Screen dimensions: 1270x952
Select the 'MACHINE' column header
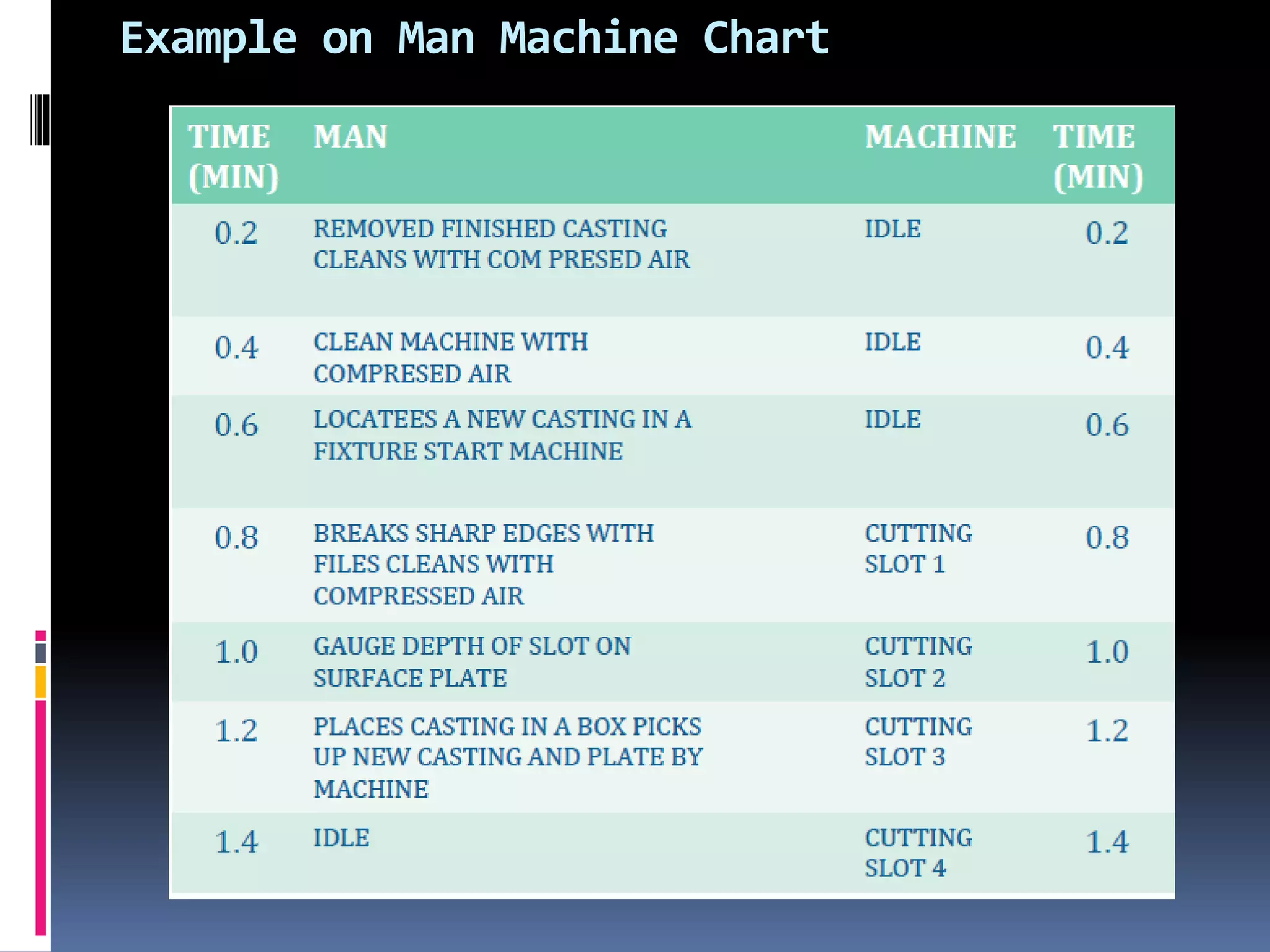coord(941,136)
